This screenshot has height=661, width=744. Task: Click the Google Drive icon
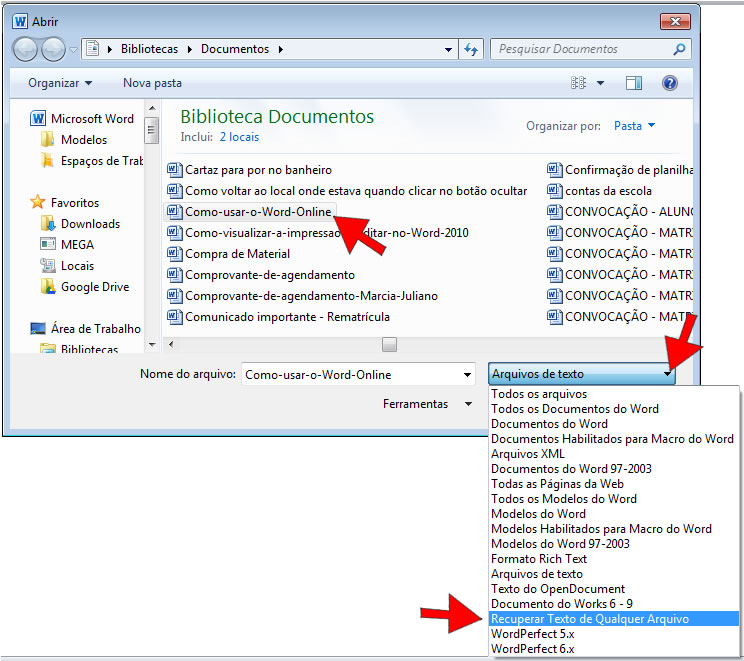(47, 286)
